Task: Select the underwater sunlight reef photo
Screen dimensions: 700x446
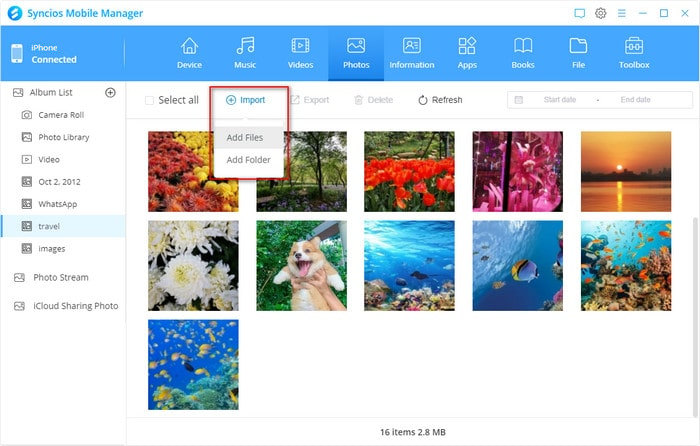Action: coord(409,266)
